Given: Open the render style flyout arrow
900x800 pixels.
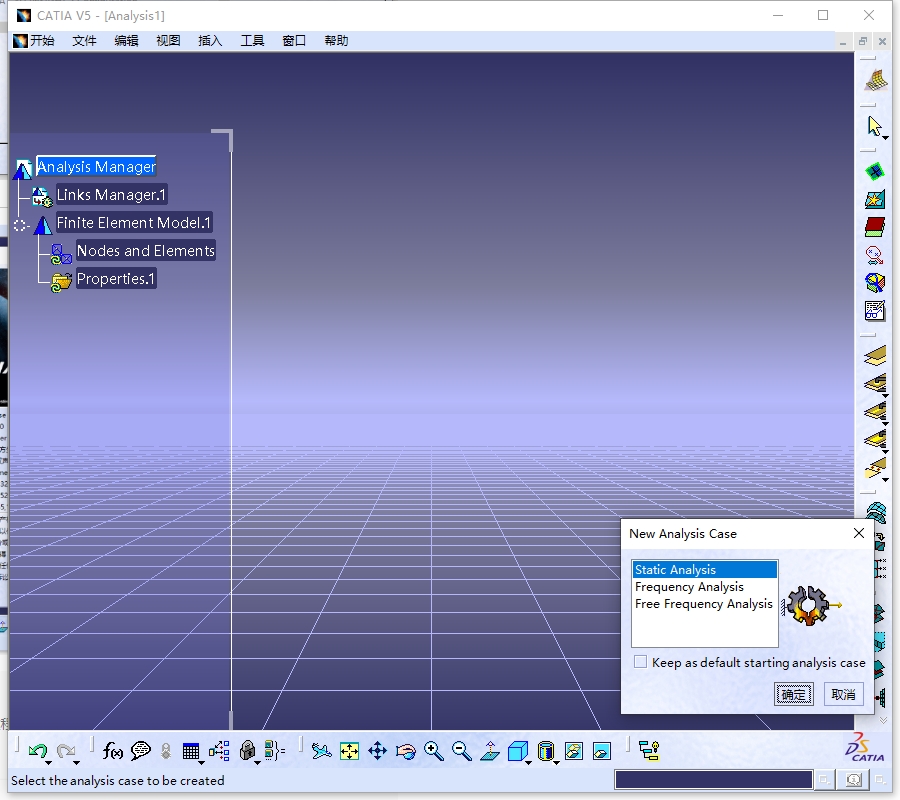Looking at the screenshot, I should click(556, 763).
